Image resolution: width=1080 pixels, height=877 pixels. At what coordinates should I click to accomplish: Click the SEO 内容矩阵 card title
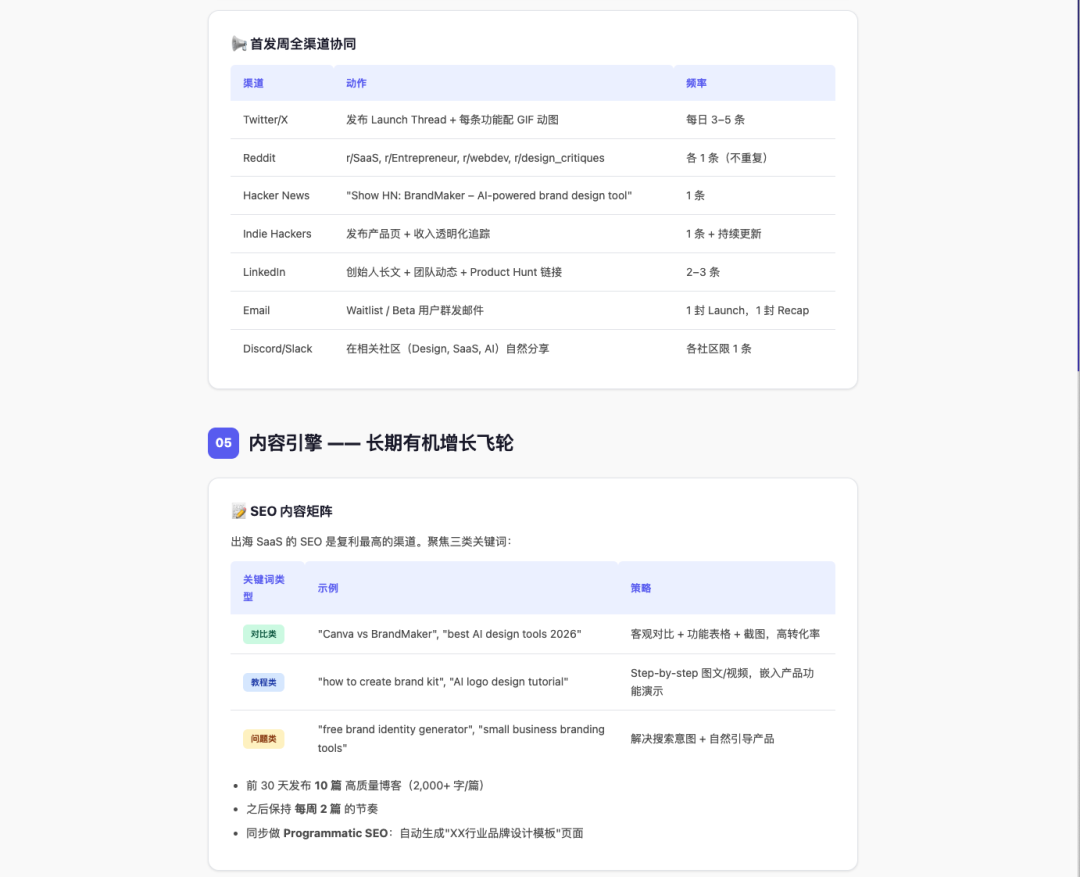click(x=291, y=511)
